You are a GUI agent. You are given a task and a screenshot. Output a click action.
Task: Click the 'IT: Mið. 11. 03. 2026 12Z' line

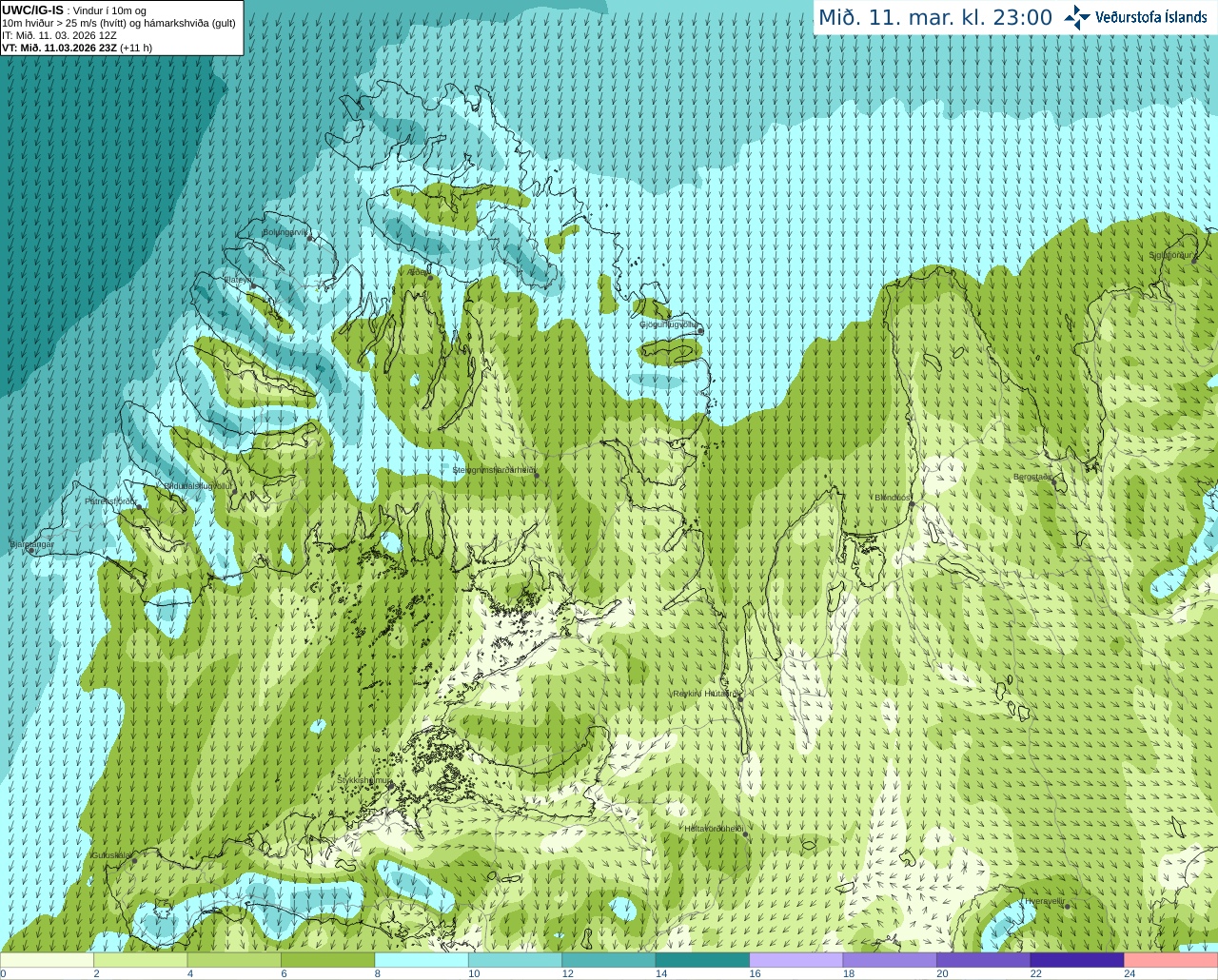coord(59,35)
